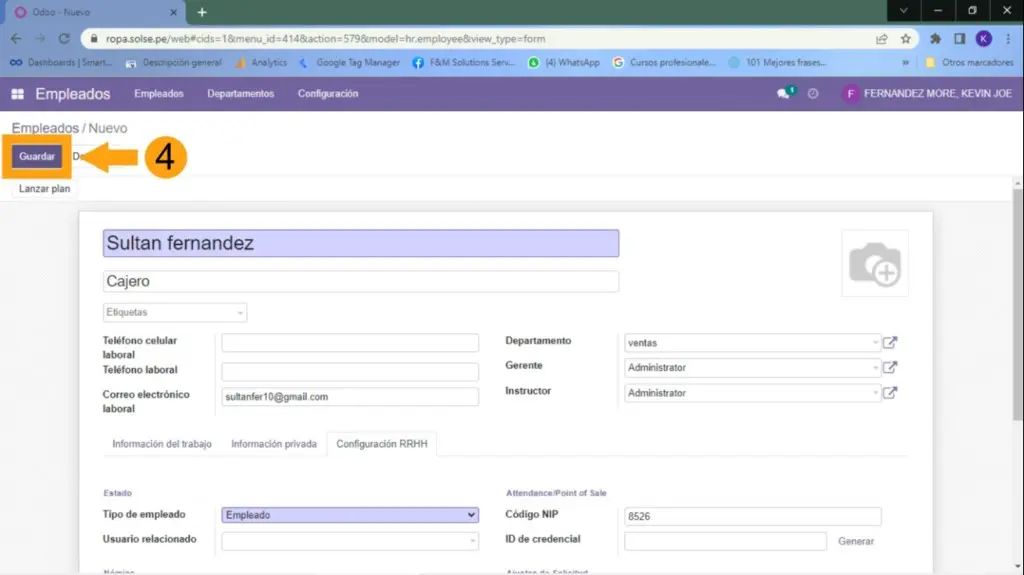Switch to Información privada tab

274,444
